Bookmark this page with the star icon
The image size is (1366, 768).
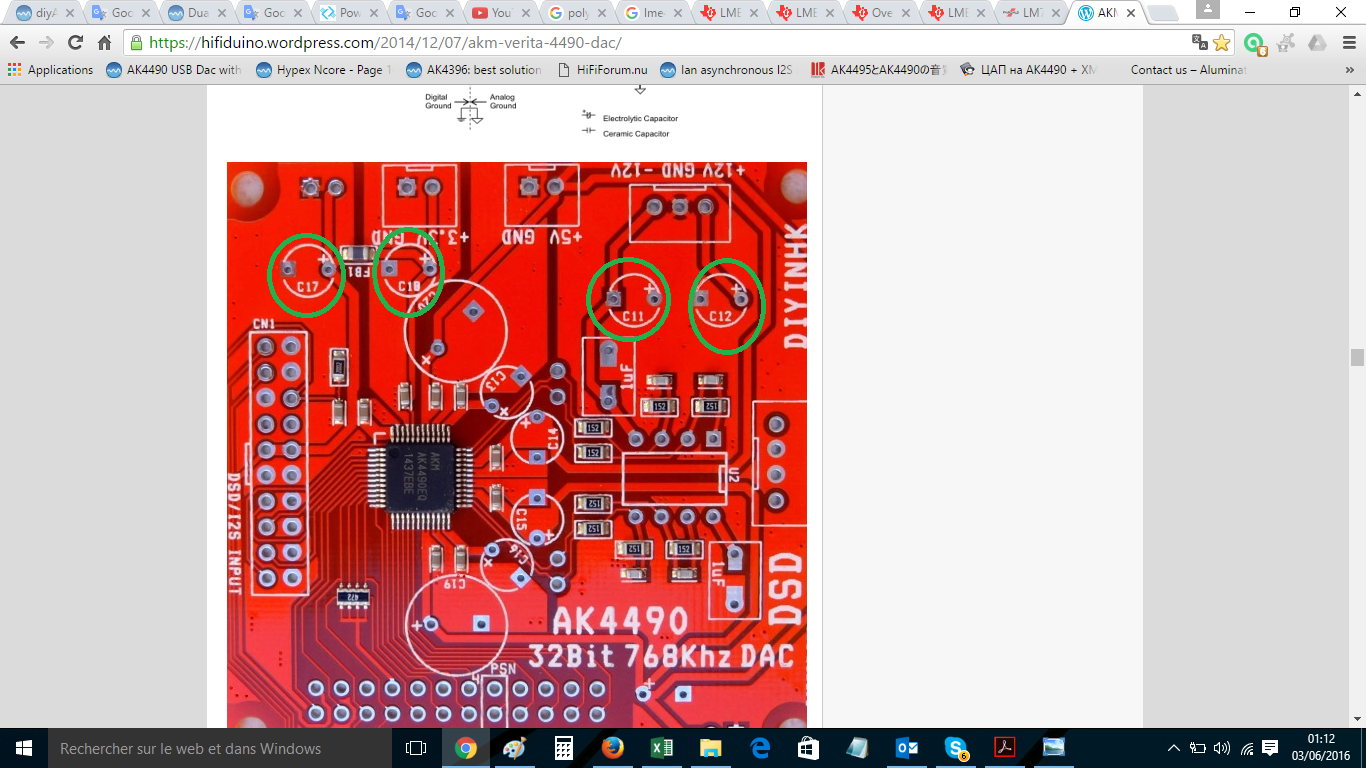click(1221, 42)
